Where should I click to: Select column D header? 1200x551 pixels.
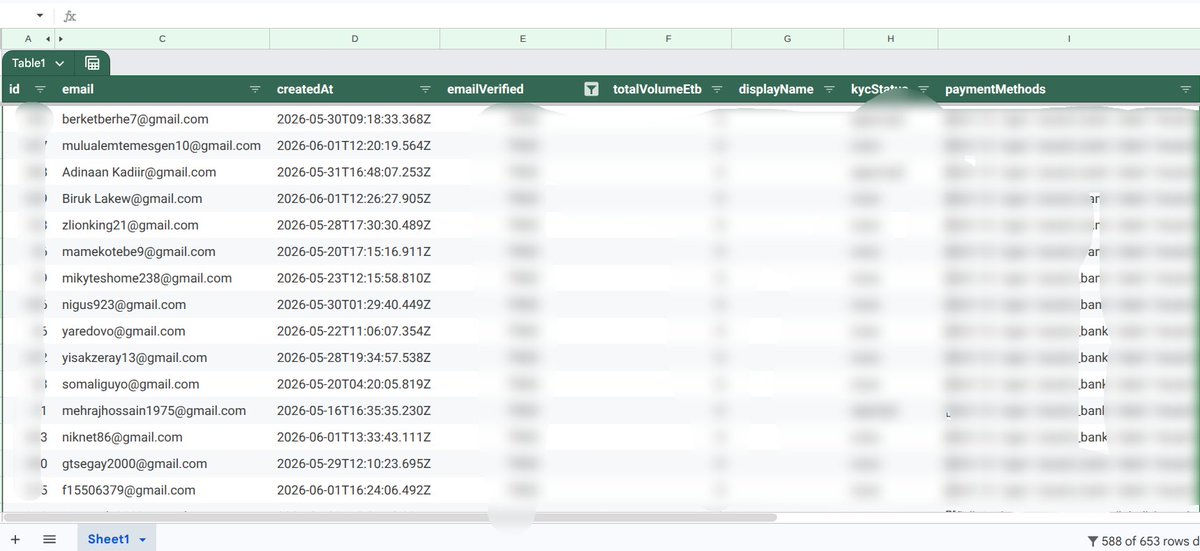click(355, 39)
